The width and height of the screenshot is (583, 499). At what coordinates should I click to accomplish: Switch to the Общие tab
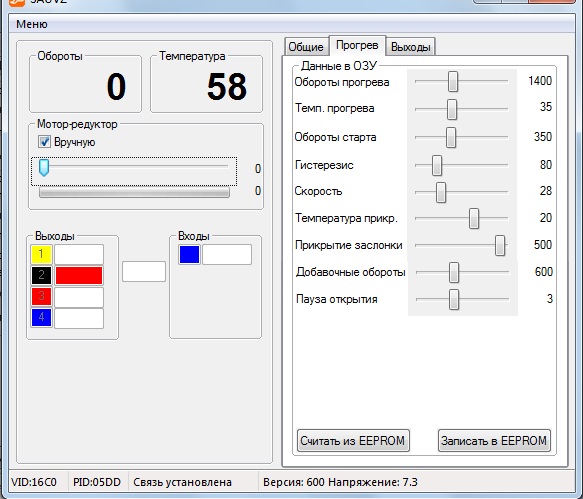[x=306, y=47]
